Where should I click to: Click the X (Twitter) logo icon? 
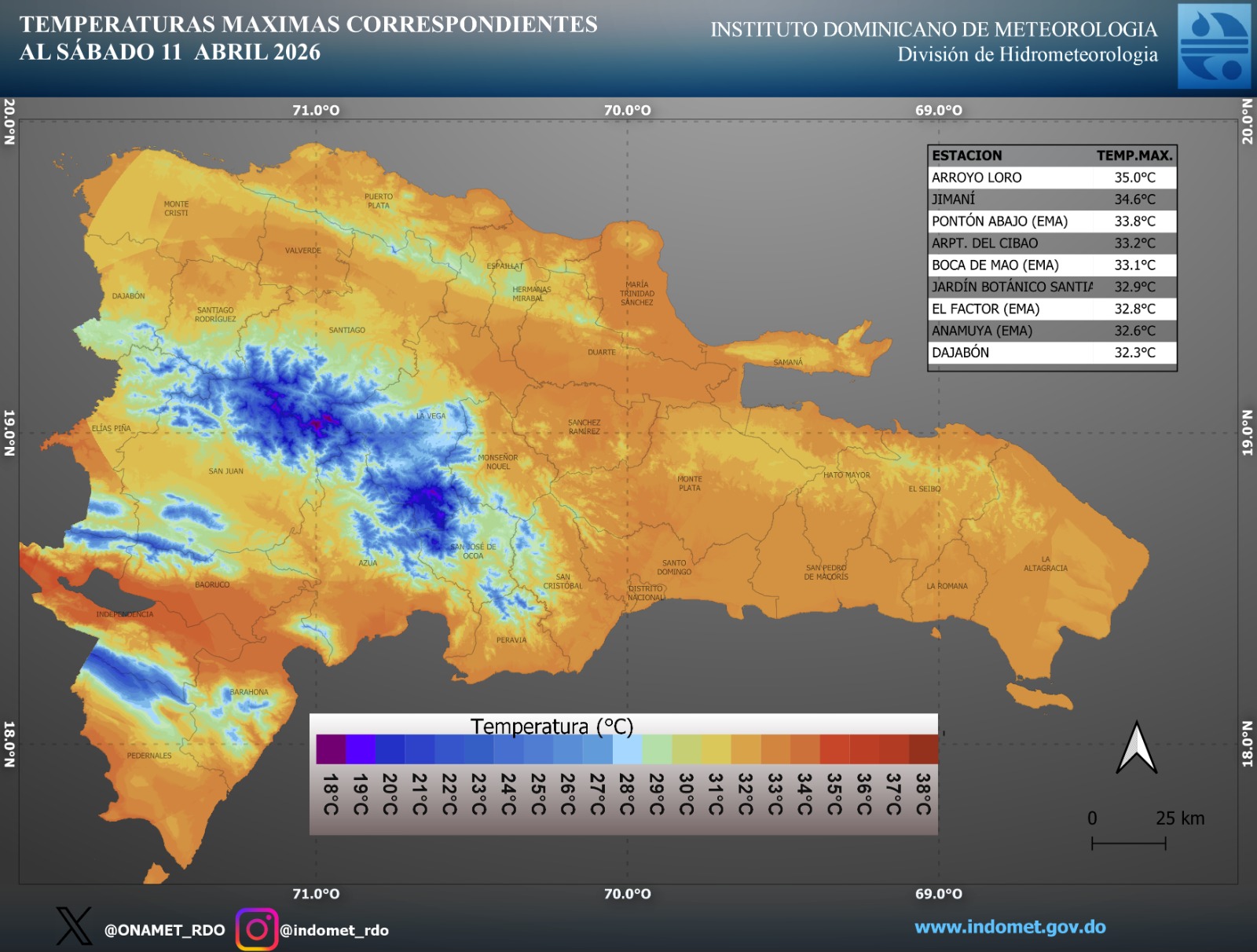tap(74, 927)
